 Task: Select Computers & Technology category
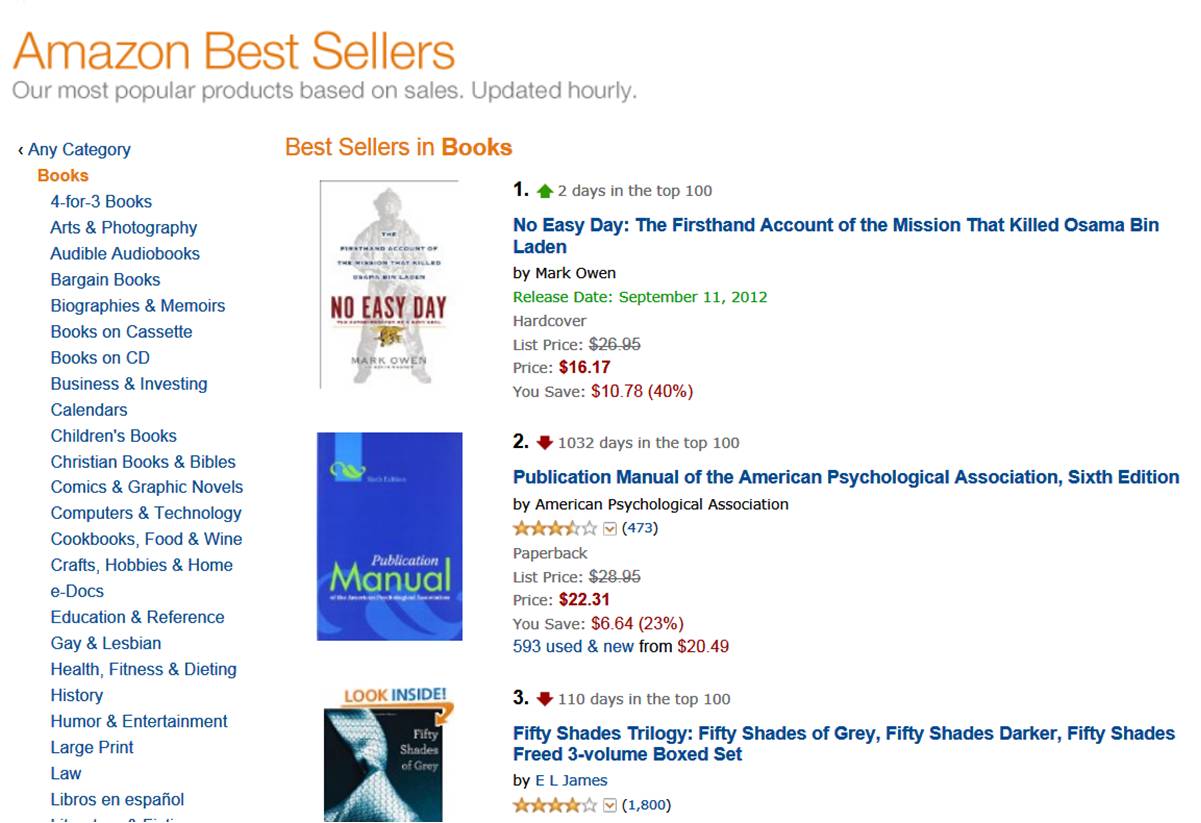146,513
